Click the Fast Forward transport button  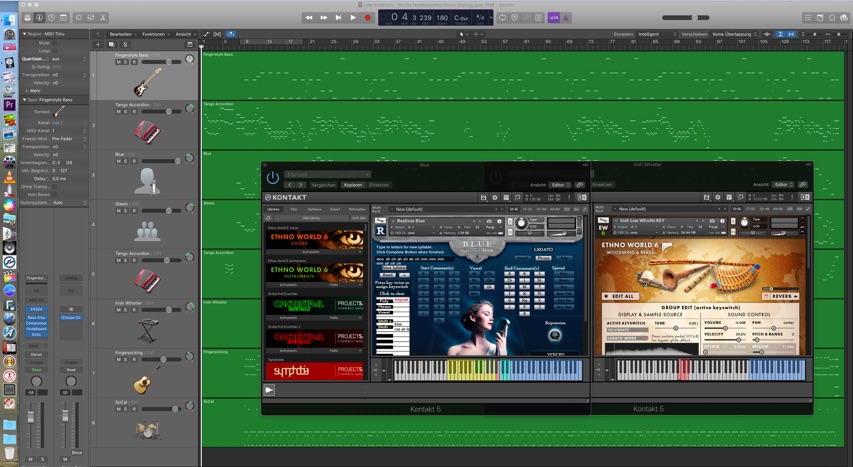point(324,17)
